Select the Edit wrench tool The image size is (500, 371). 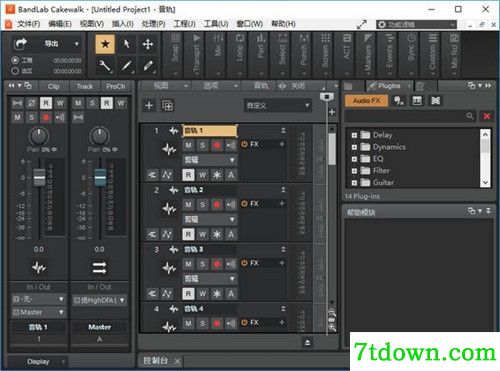[x=105, y=66]
